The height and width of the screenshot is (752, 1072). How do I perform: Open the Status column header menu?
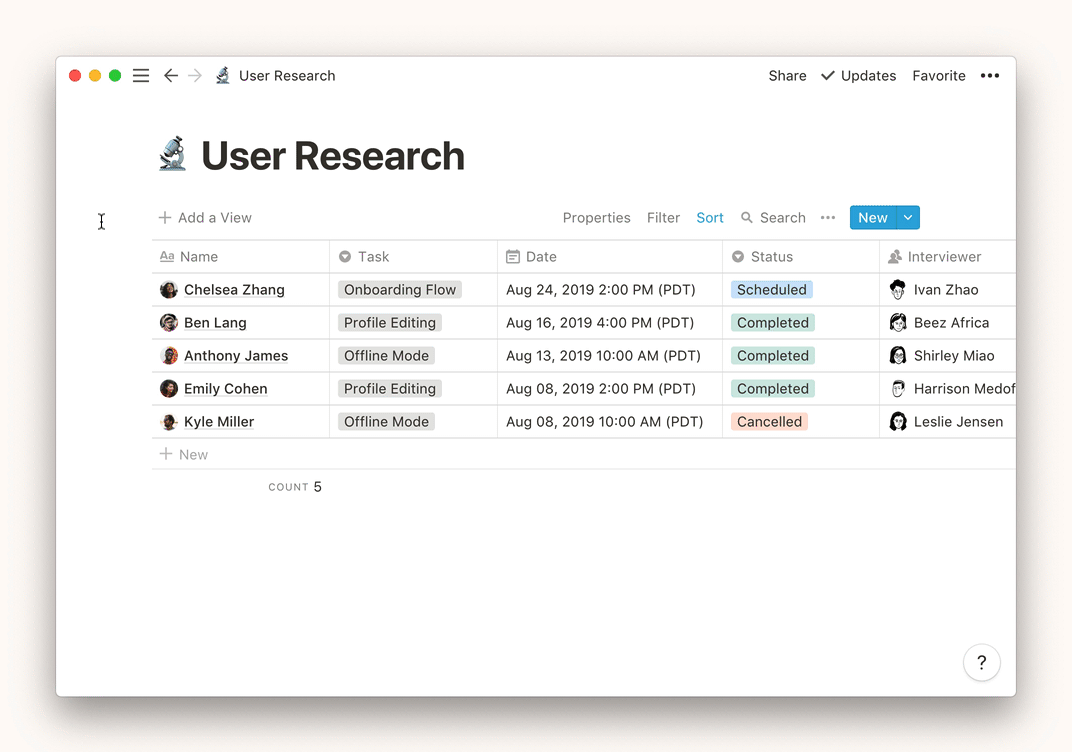pyautogui.click(x=770, y=257)
